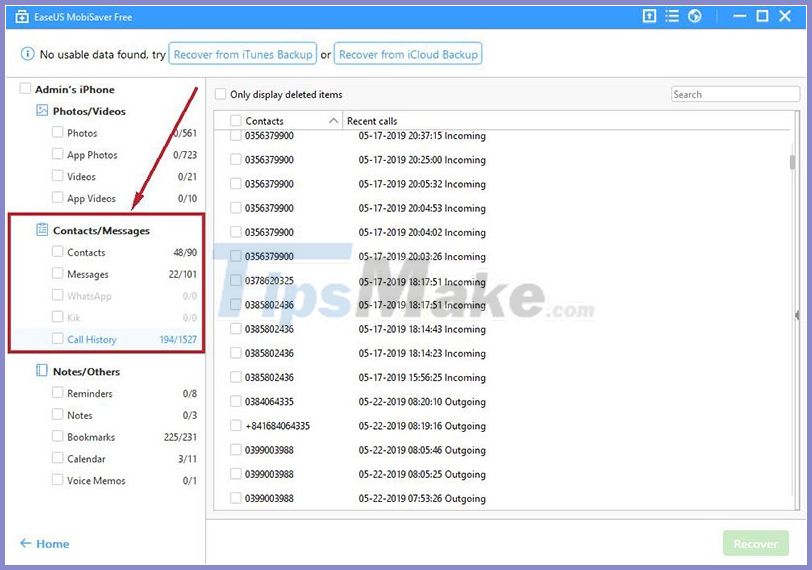Check the Calendar checkbox
The width and height of the screenshot is (812, 570).
click(57, 458)
